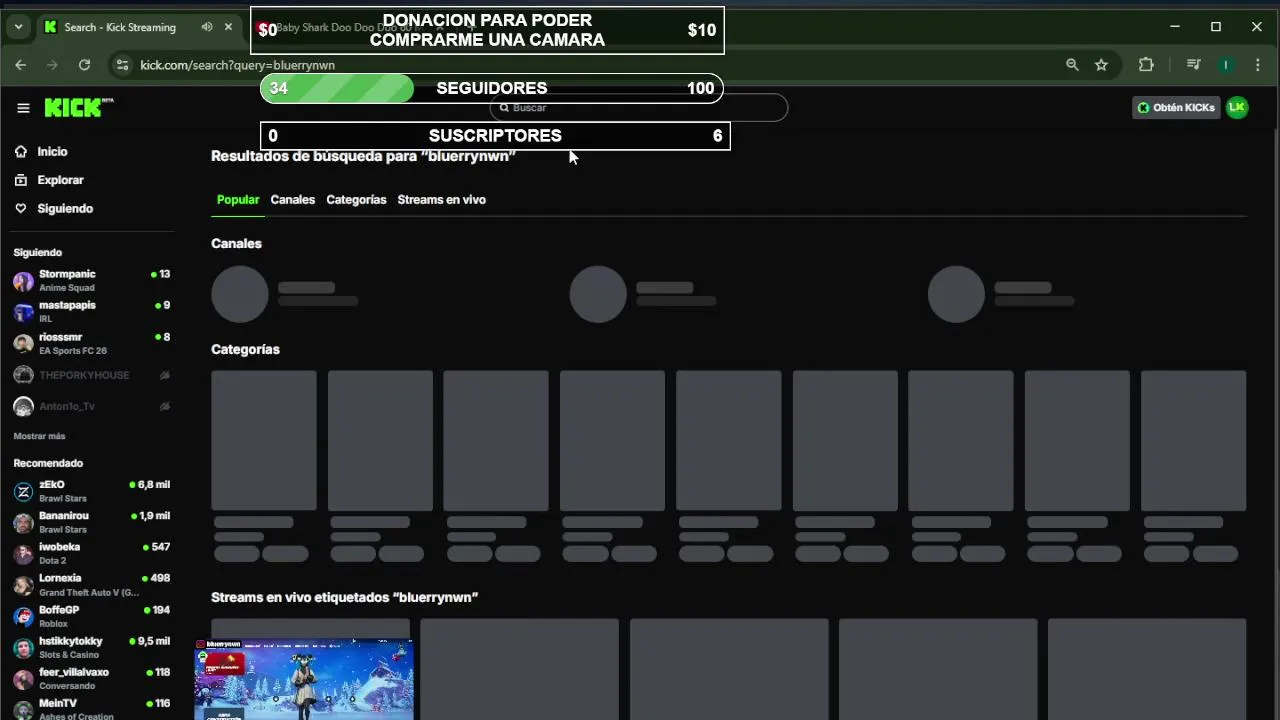Click riosssmr channel name
Viewport: 1280px width, 720px height.
click(61, 337)
